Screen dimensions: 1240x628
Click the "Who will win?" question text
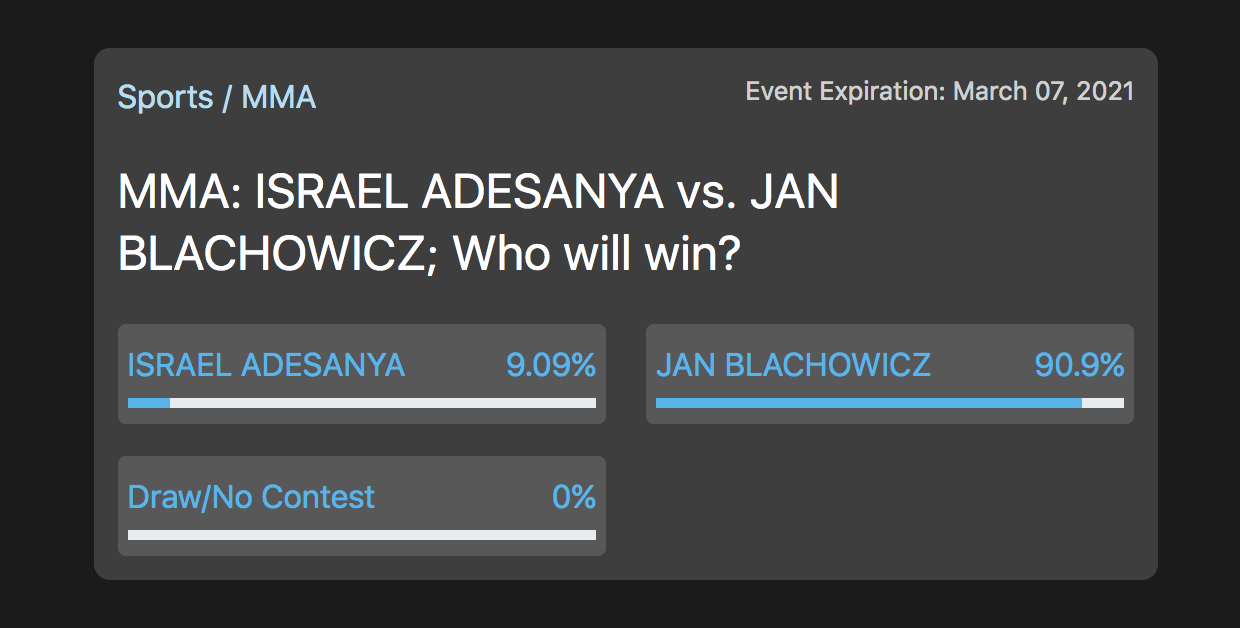click(596, 254)
